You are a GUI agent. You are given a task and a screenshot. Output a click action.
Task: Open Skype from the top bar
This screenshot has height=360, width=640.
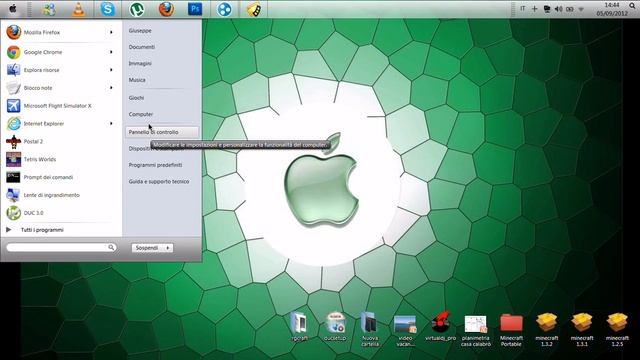coord(107,9)
